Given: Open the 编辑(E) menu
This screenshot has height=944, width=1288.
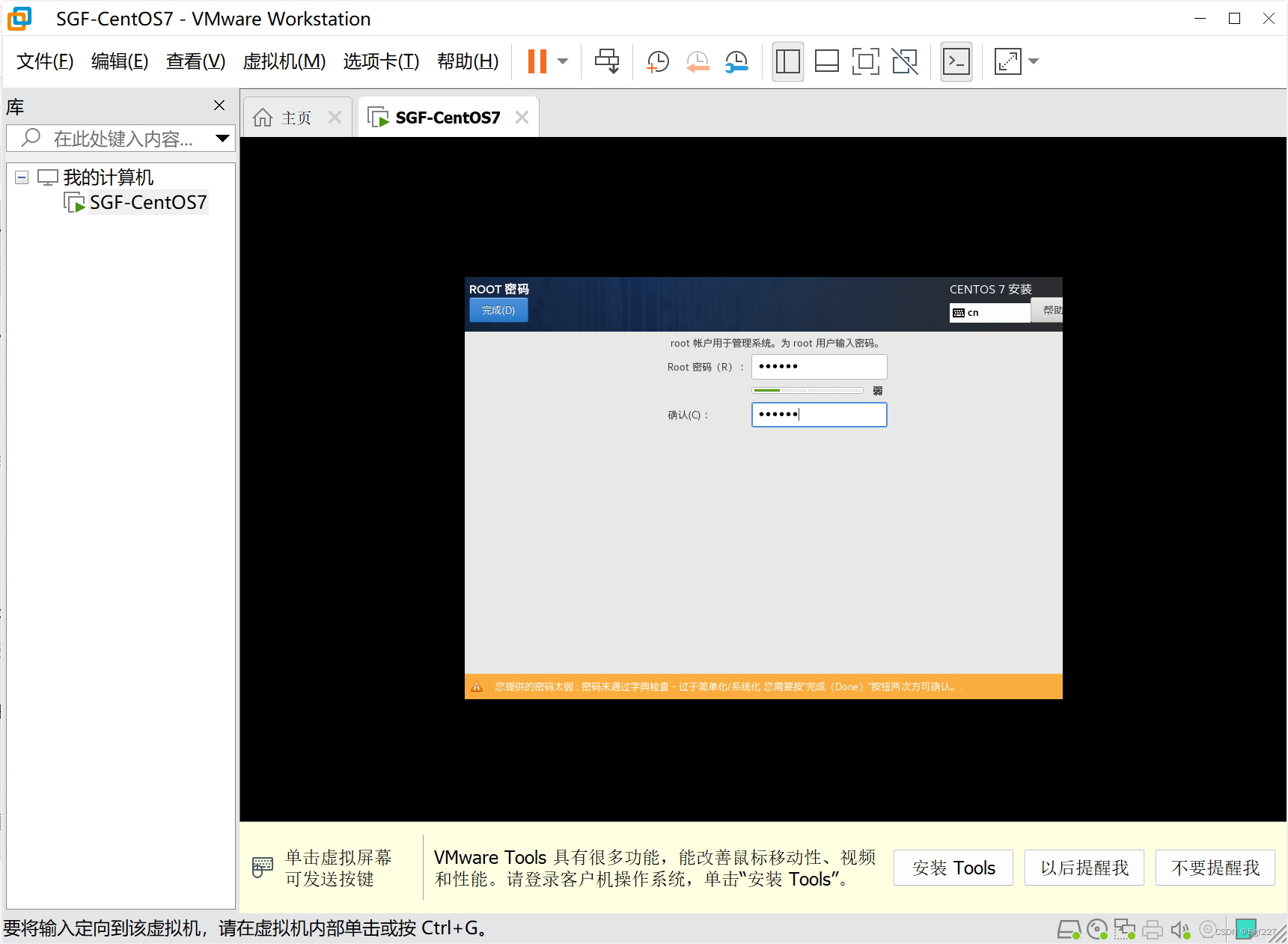Looking at the screenshot, I should (120, 61).
